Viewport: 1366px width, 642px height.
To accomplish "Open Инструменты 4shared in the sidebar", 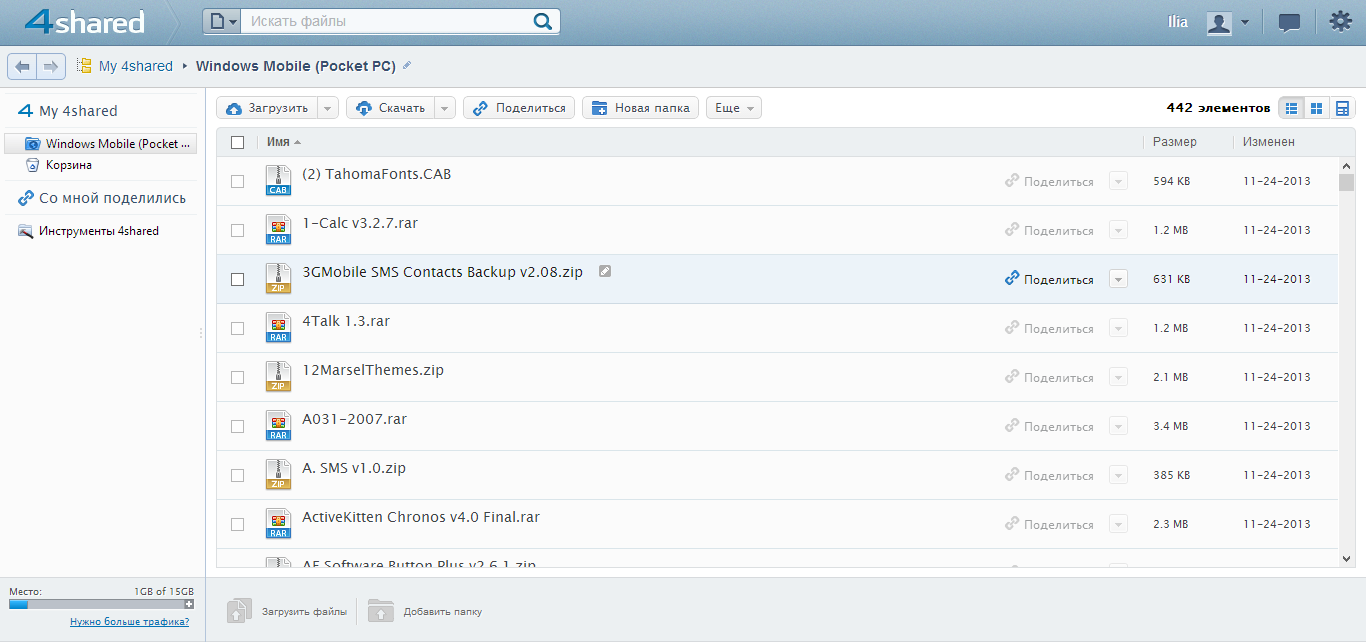I will point(88,231).
